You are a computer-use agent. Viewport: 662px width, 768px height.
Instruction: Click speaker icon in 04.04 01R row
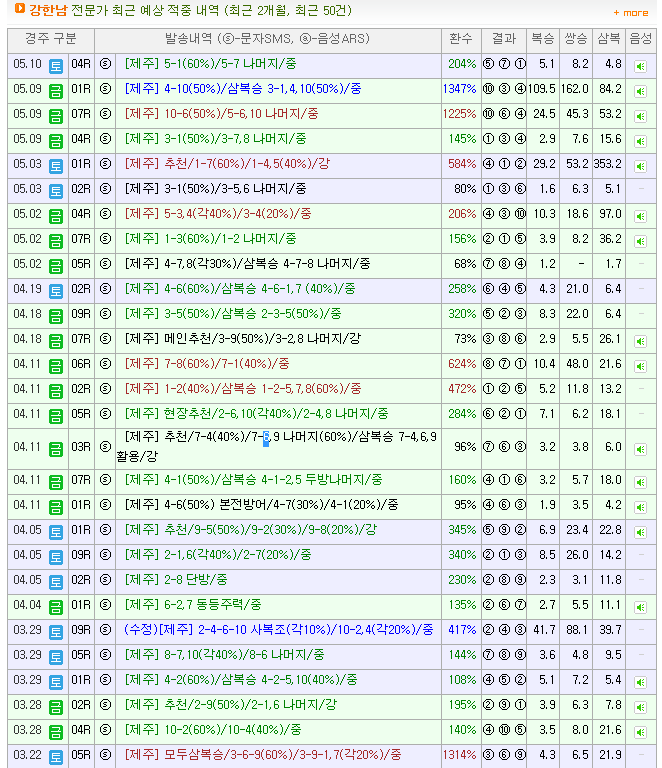[x=640, y=606]
